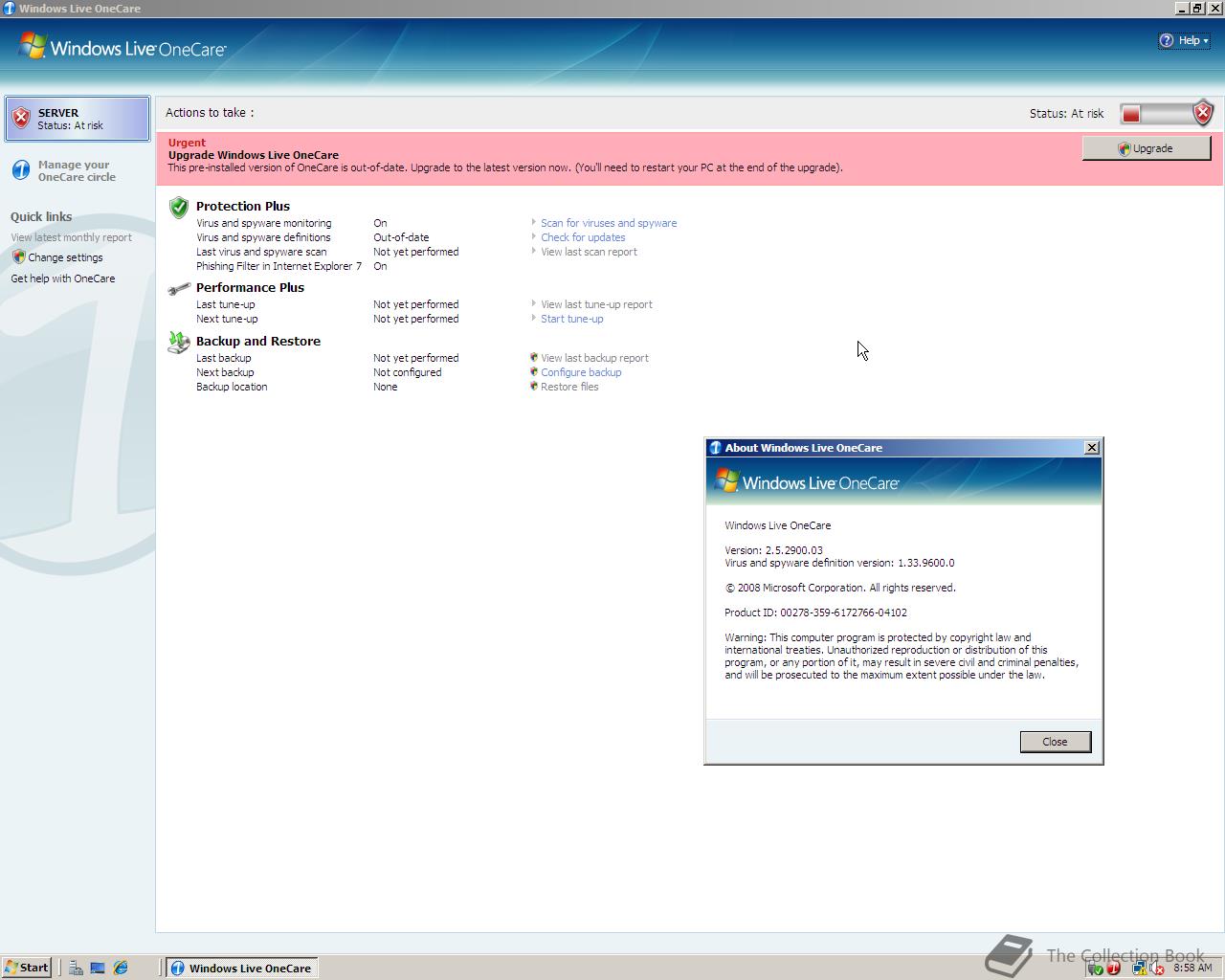Image resolution: width=1225 pixels, height=980 pixels.
Task: Click the 'Urgent' alert label
Action: (x=187, y=143)
